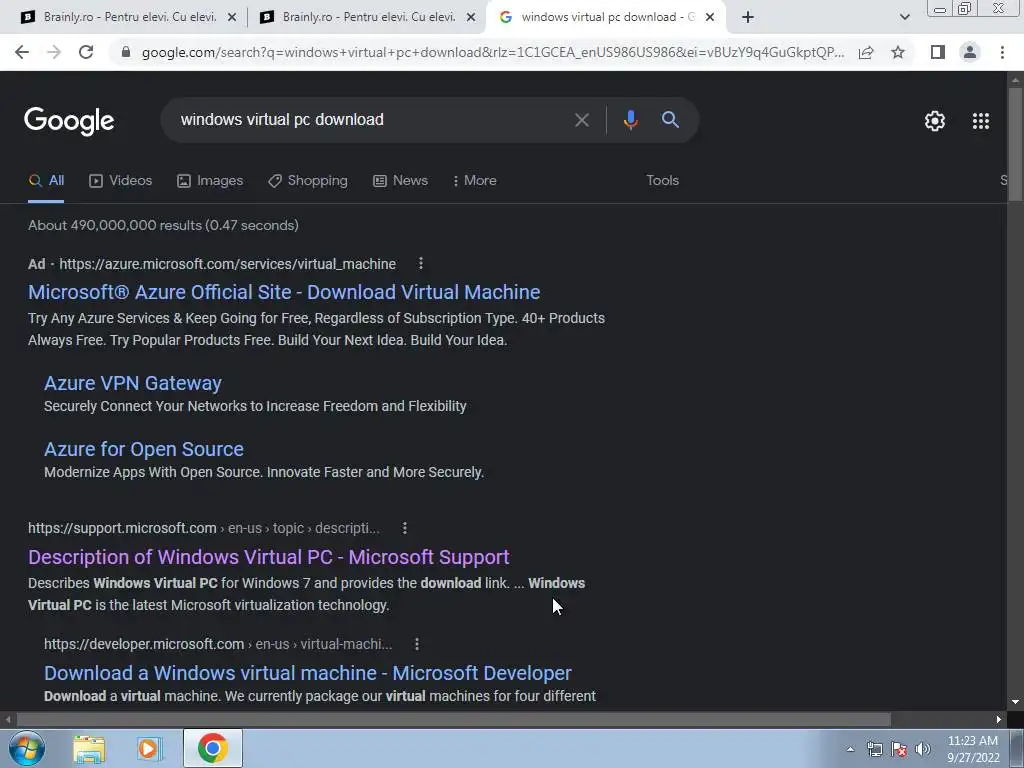This screenshot has width=1024, height=768.
Task: Open the volume control speaker icon
Action: tap(922, 749)
